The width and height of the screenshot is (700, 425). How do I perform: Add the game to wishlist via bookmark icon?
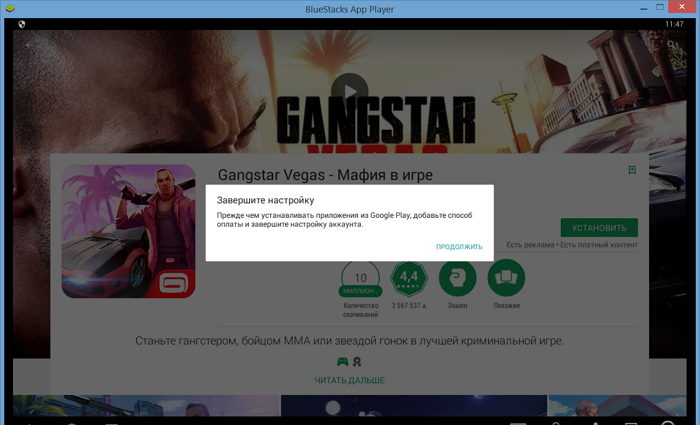(x=632, y=170)
